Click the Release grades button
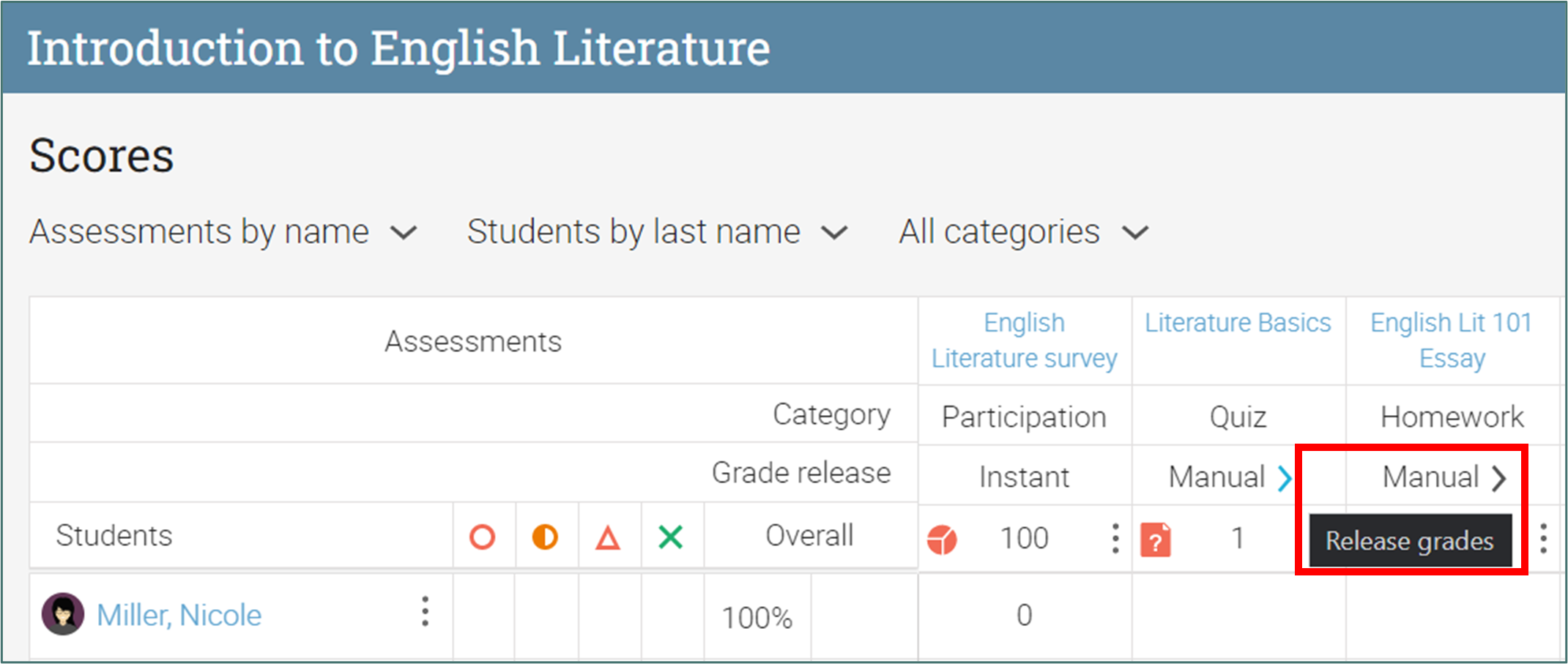Image resolution: width=1568 pixels, height=664 pixels. 1410,541
